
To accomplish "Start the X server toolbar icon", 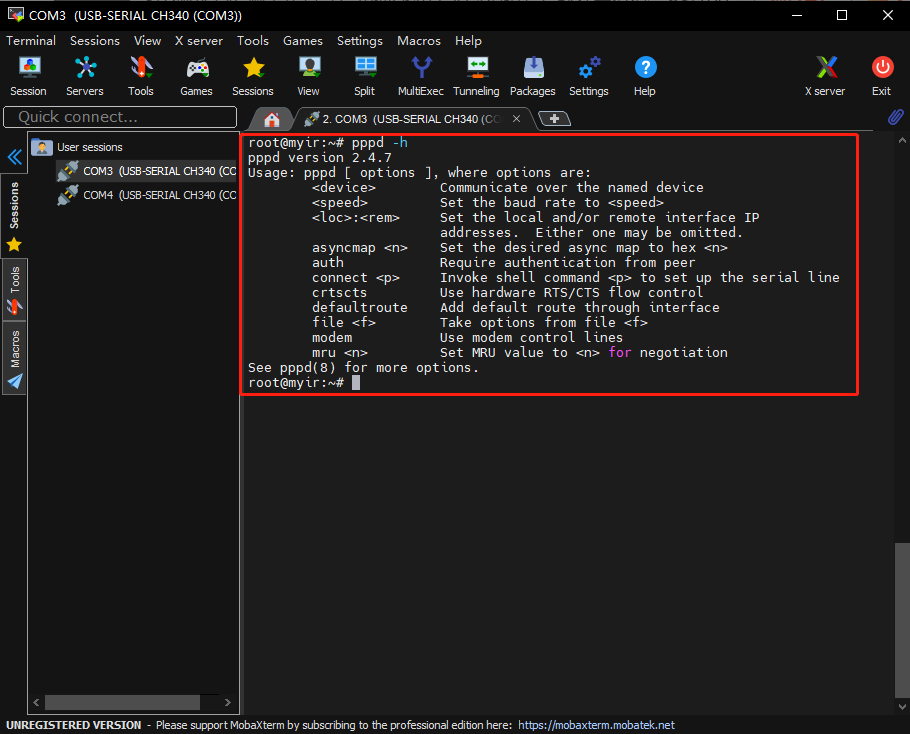I will 825,76.
